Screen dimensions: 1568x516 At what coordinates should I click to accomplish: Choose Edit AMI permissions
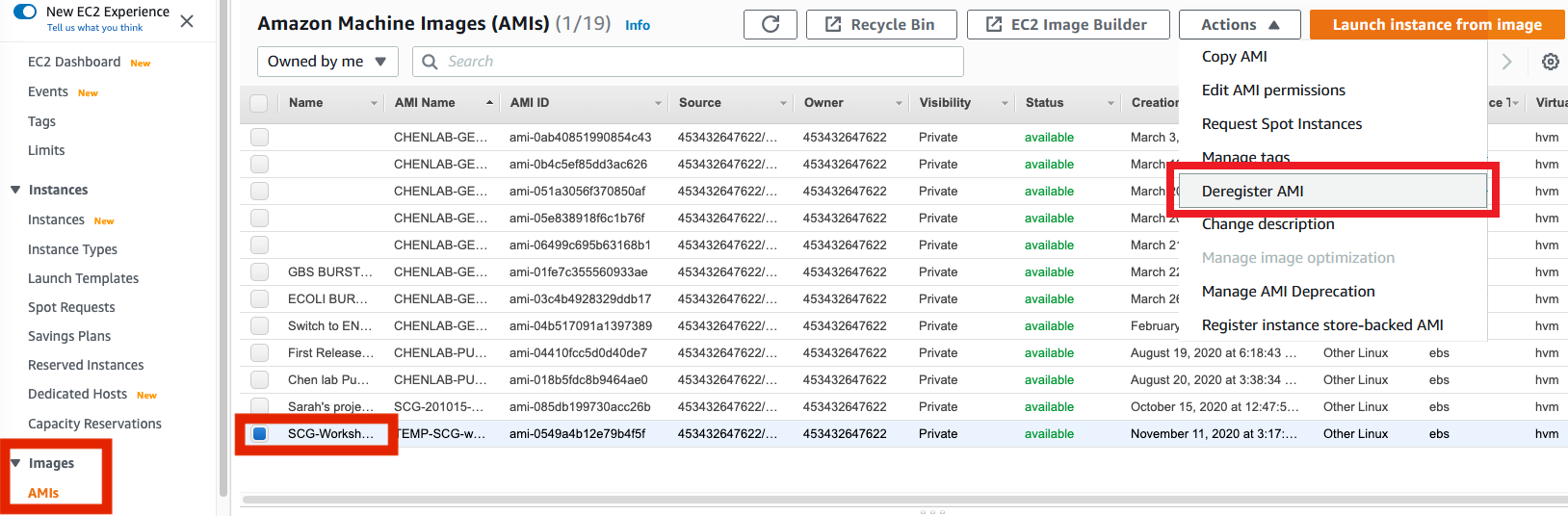pyautogui.click(x=1273, y=90)
